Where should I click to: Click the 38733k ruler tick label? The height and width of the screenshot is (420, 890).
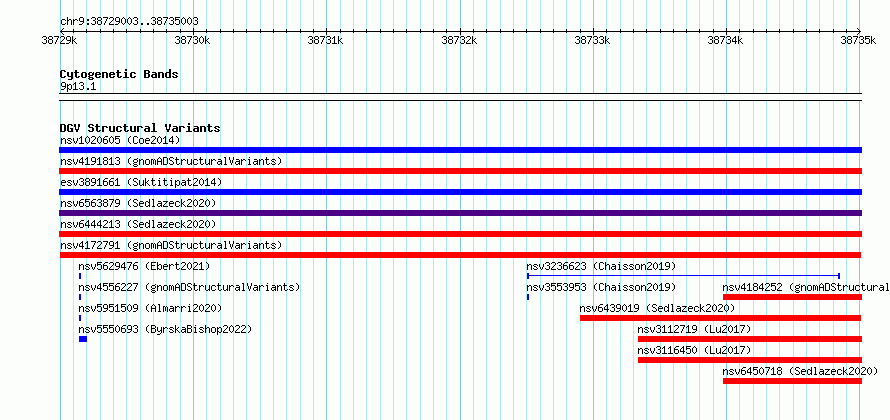coord(593,40)
